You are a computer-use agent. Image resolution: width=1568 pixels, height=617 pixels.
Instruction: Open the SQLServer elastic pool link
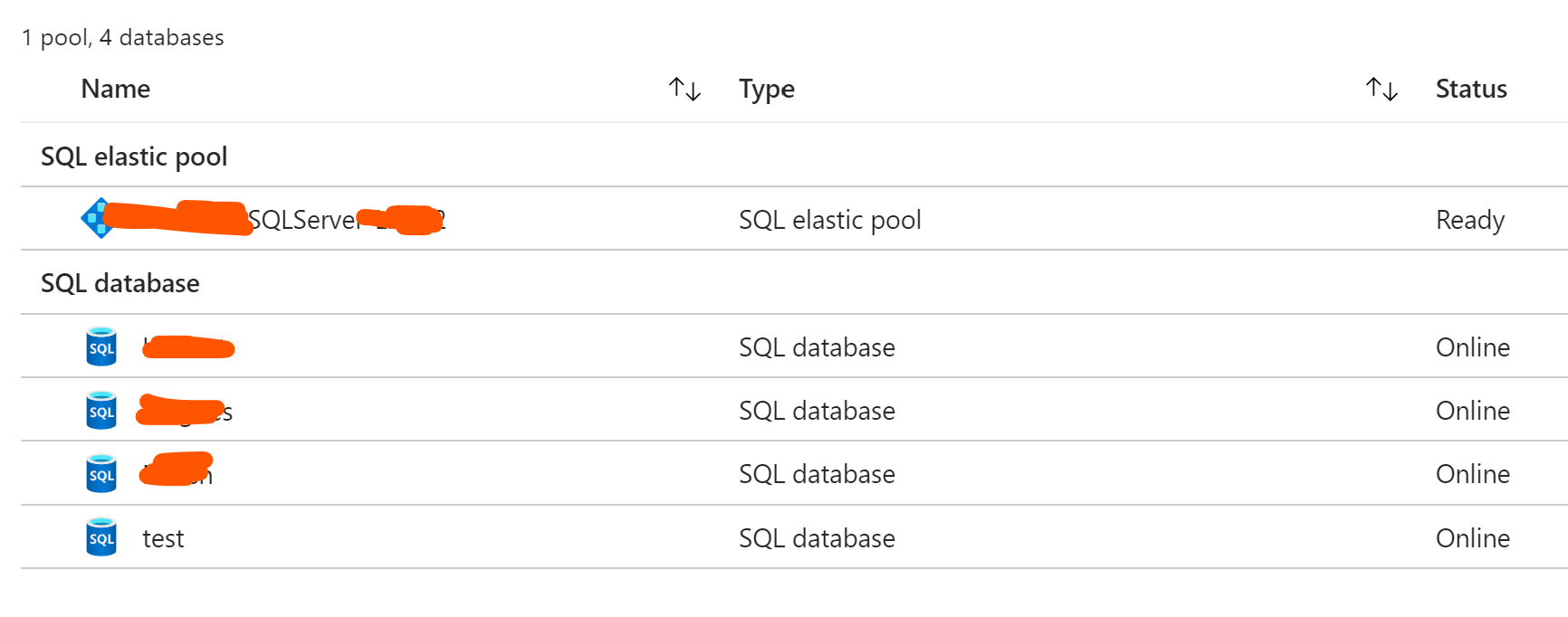[x=303, y=220]
